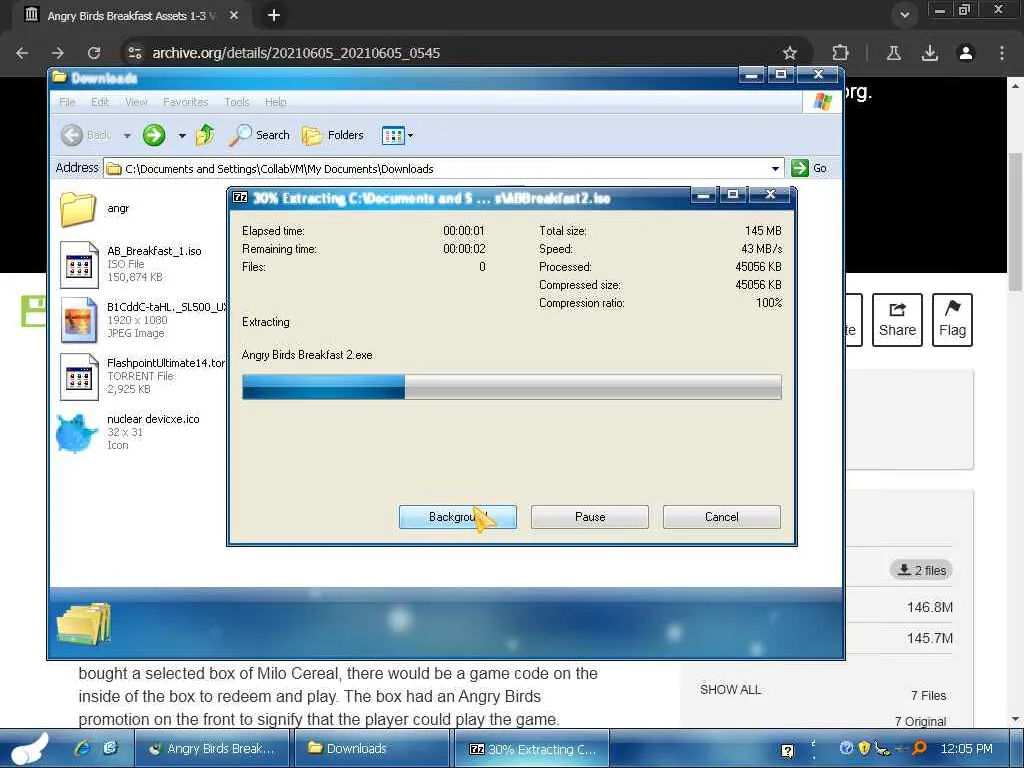Toggle the Folders pane in Explorer
Viewport: 1024px width, 768px height.
[x=333, y=135]
